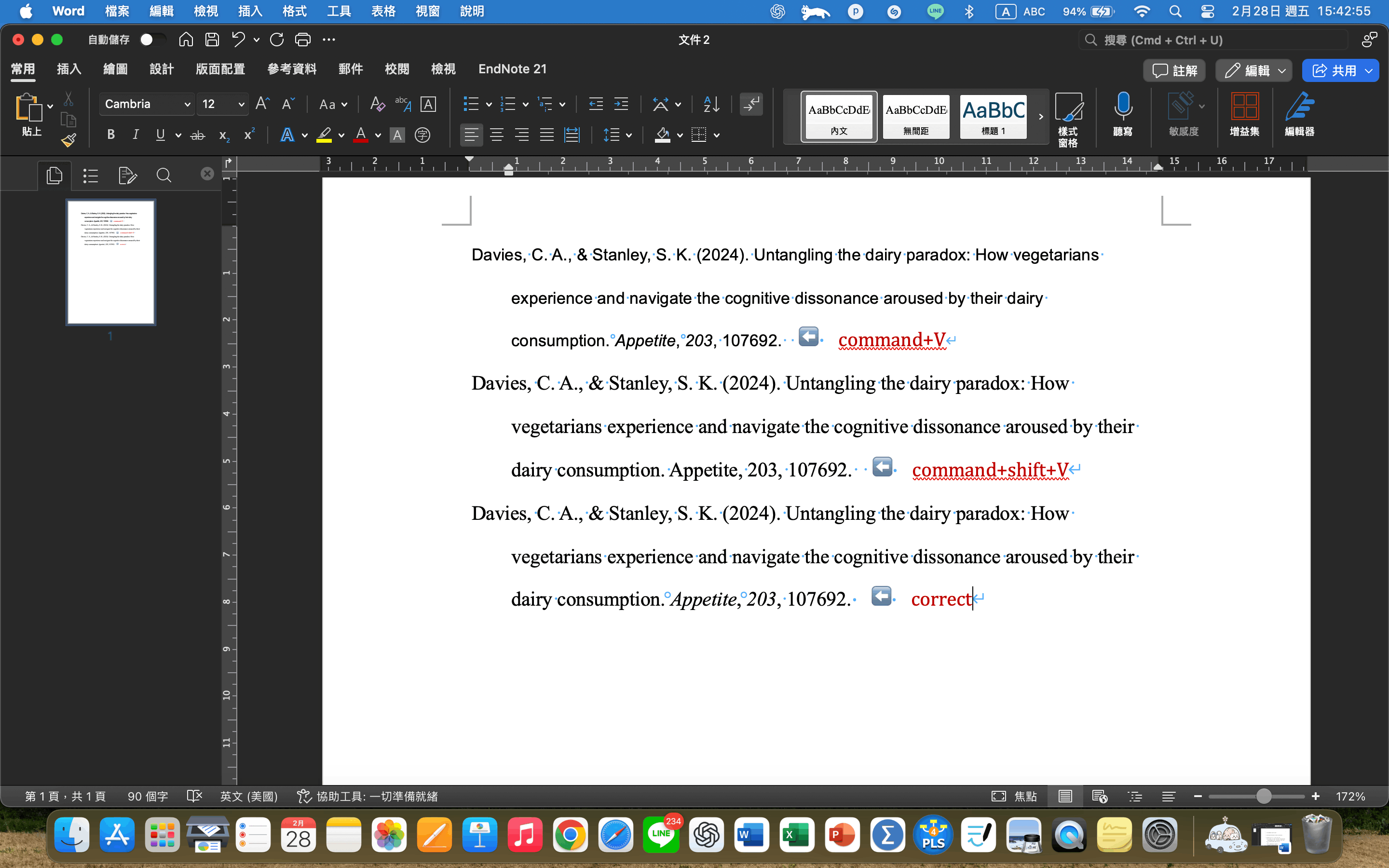The width and height of the screenshot is (1389, 868).
Task: Expand the font size dropdown
Action: coord(241,105)
